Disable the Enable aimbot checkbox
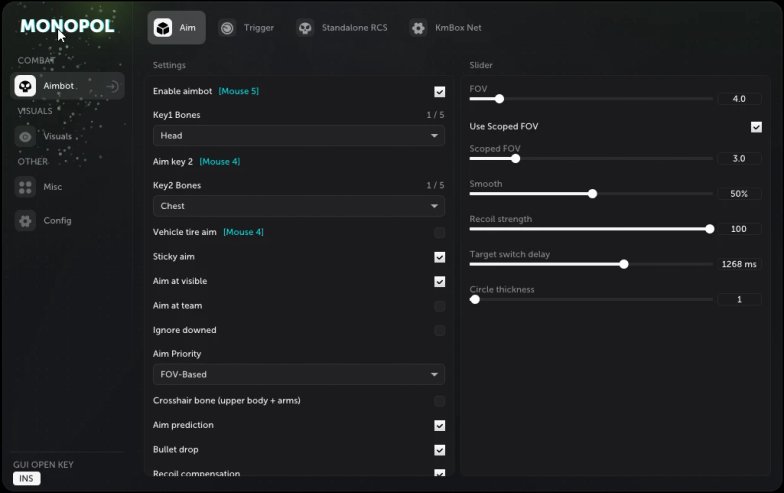The image size is (784, 493). point(440,92)
